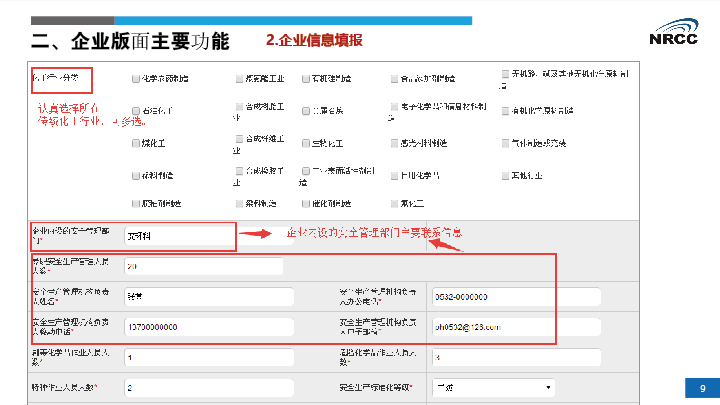Click the 特种作业人员数 field showing 2

[x=203, y=386]
